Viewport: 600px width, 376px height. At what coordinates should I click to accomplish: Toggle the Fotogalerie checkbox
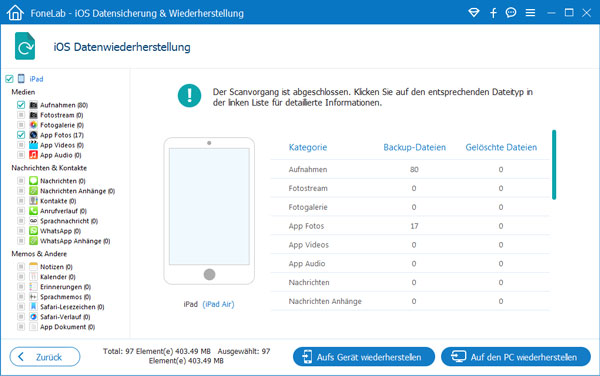tap(21, 125)
